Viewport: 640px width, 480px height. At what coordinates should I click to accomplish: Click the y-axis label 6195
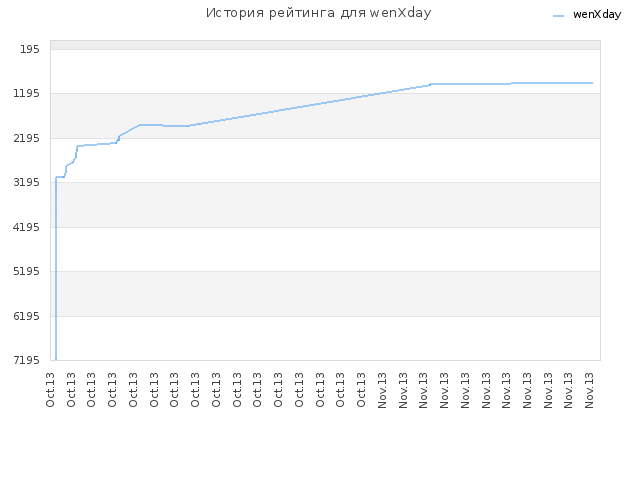(27, 316)
